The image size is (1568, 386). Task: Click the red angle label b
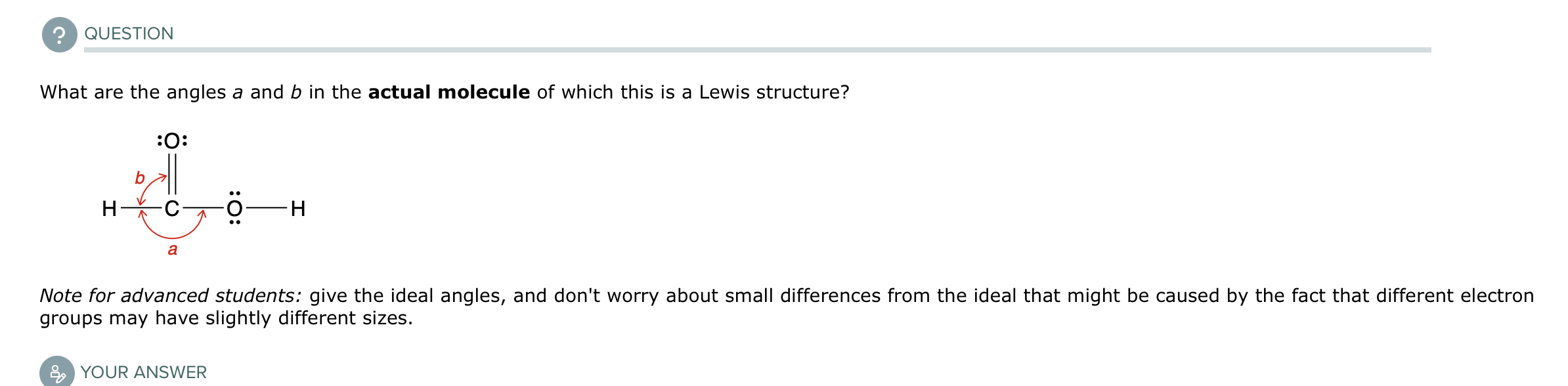(139, 178)
